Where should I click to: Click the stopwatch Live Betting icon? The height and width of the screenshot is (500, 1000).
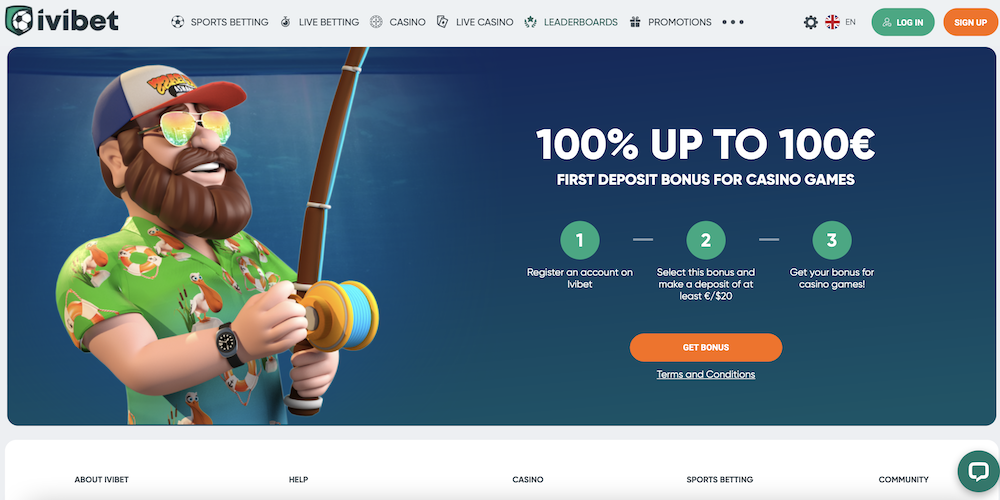(x=285, y=22)
